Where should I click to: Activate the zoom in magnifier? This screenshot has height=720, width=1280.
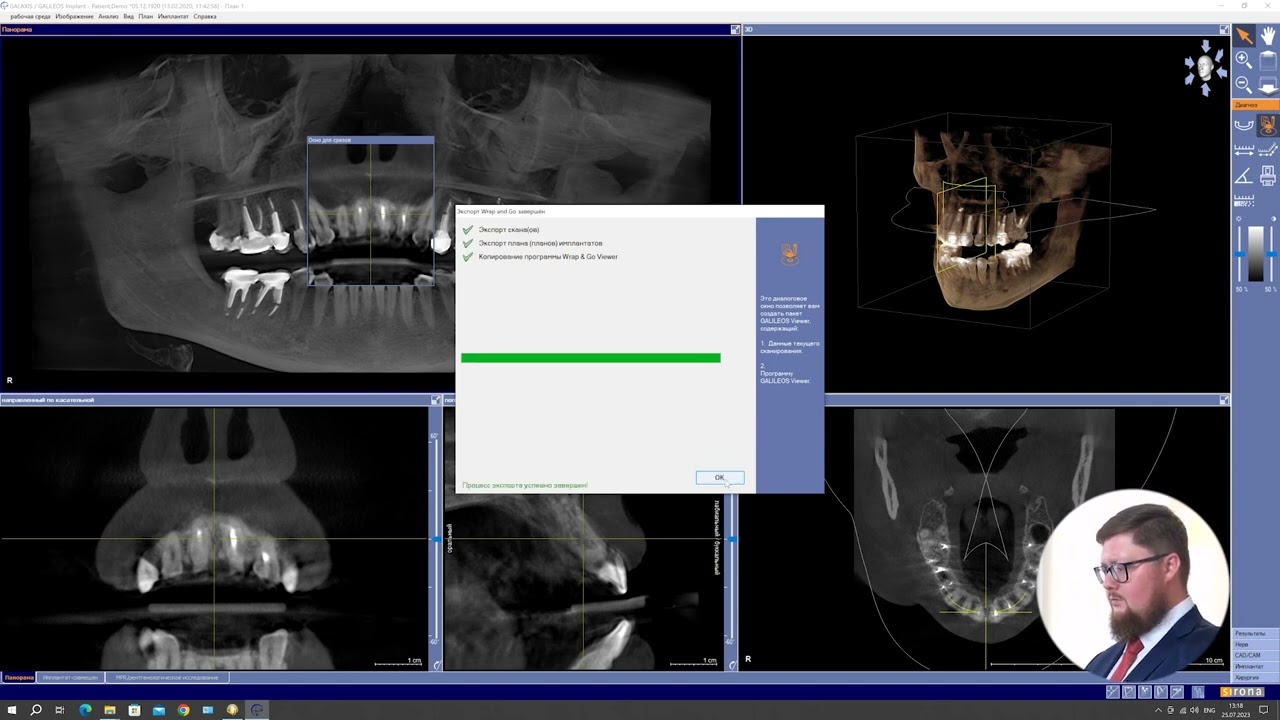tap(1243, 60)
